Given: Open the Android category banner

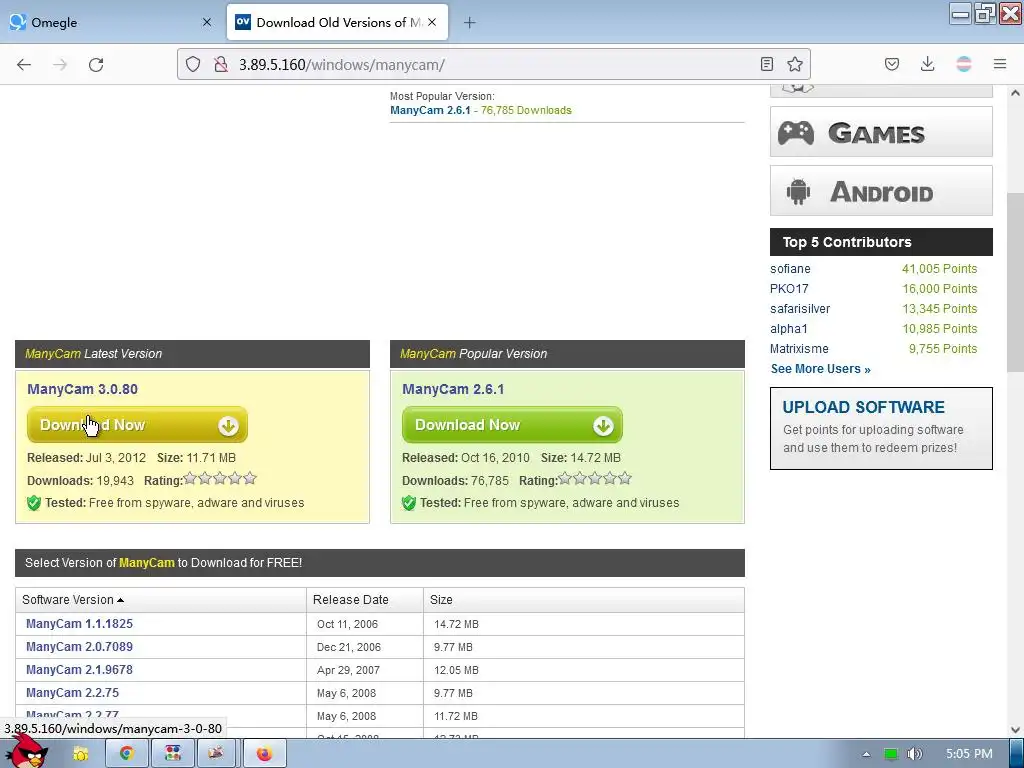Looking at the screenshot, I should [881, 191].
